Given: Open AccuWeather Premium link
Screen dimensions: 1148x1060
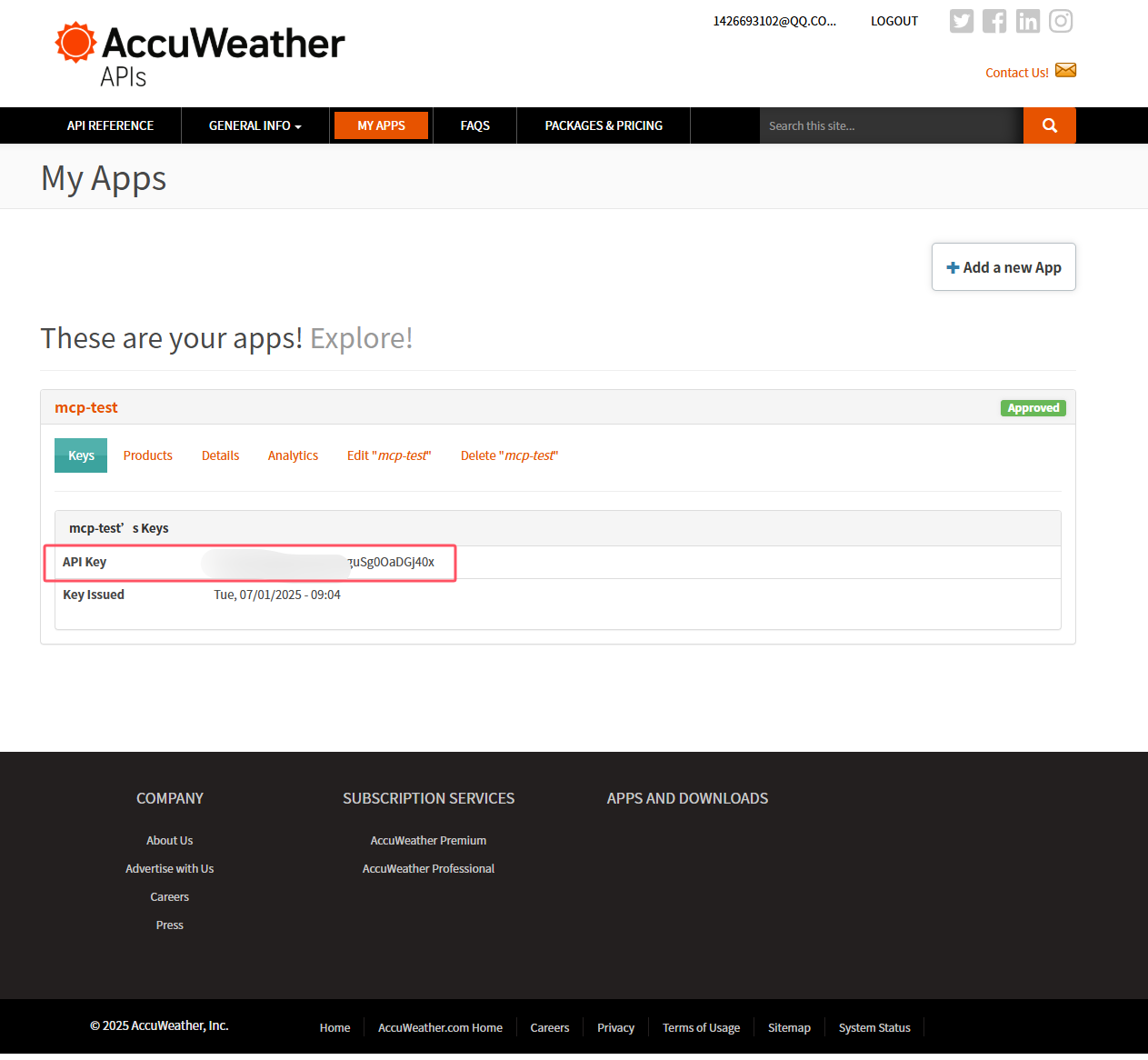Looking at the screenshot, I should [428, 840].
